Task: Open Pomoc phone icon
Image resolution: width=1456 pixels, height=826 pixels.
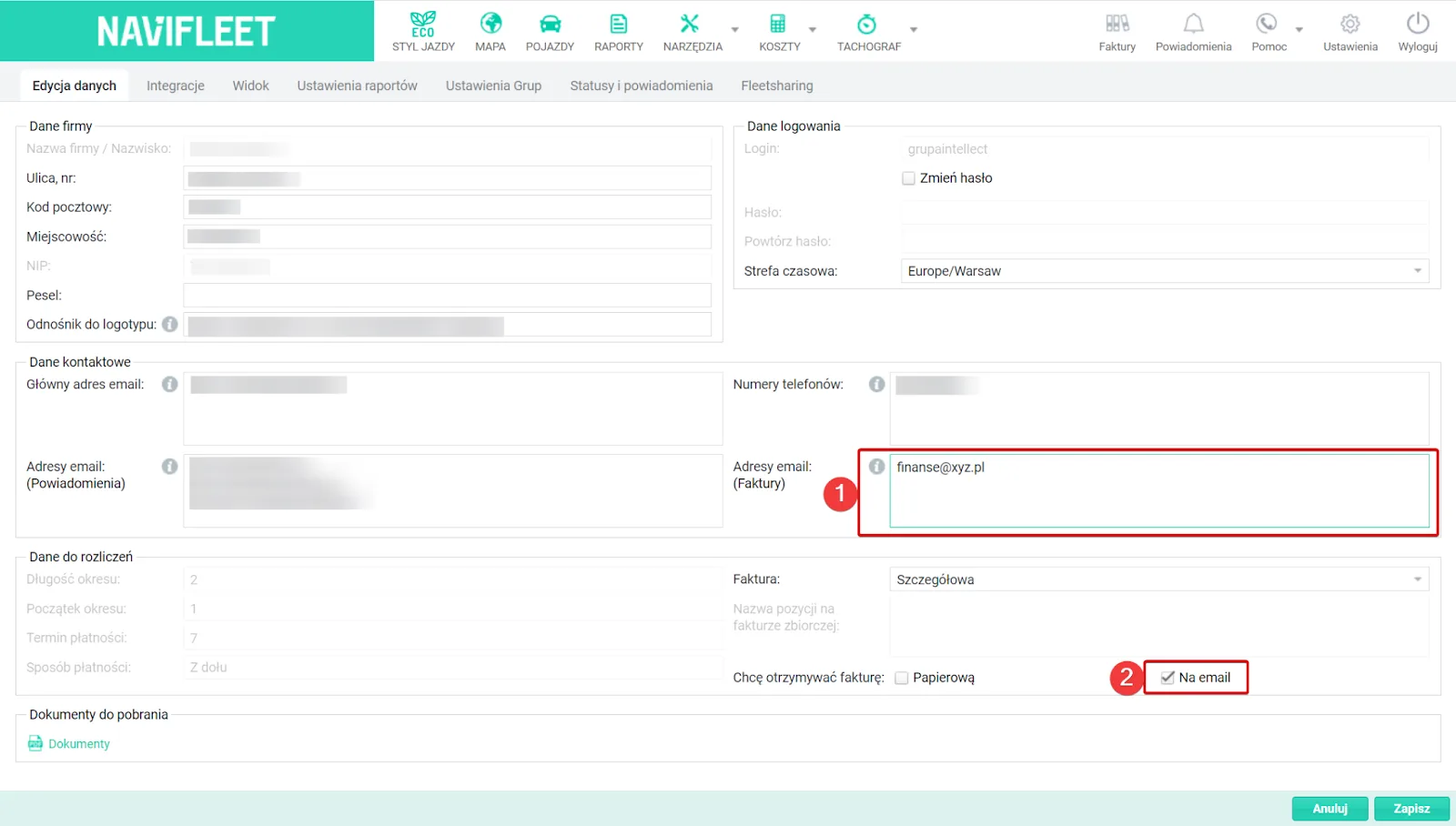Action: (x=1266, y=24)
